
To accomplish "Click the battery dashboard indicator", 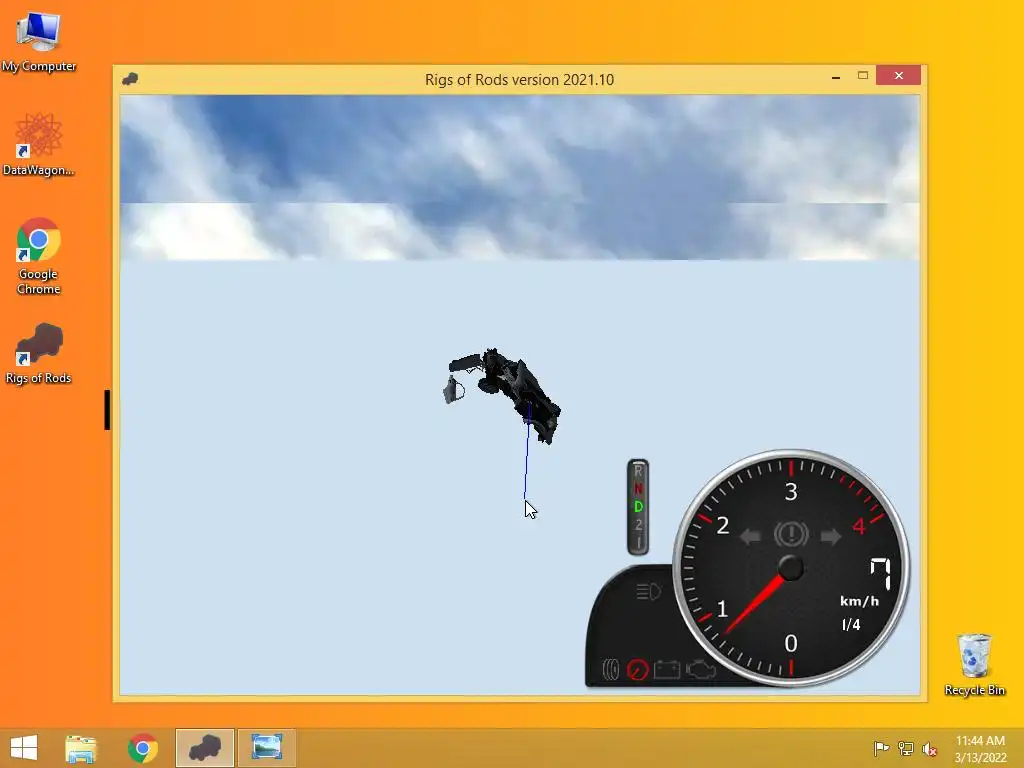I will pyautogui.click(x=667, y=669).
